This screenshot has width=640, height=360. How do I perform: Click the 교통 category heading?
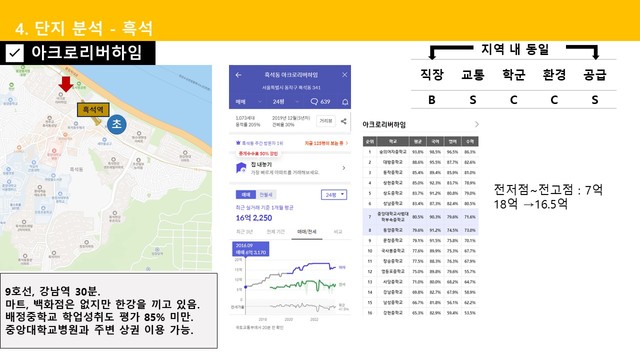(473, 75)
